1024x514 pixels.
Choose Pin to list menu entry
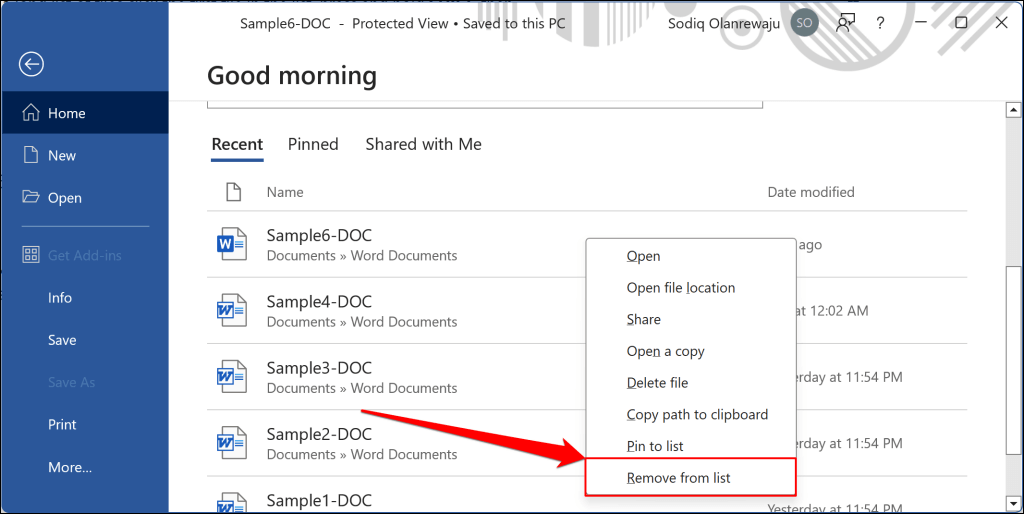coord(655,446)
